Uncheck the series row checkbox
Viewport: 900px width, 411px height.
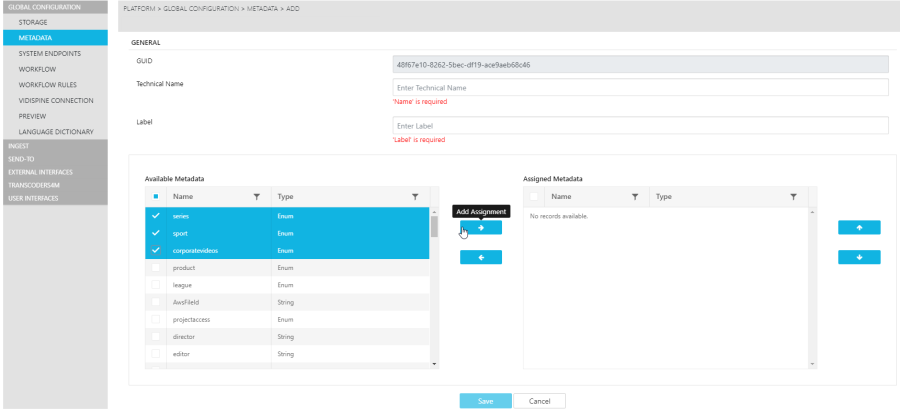tap(155, 217)
